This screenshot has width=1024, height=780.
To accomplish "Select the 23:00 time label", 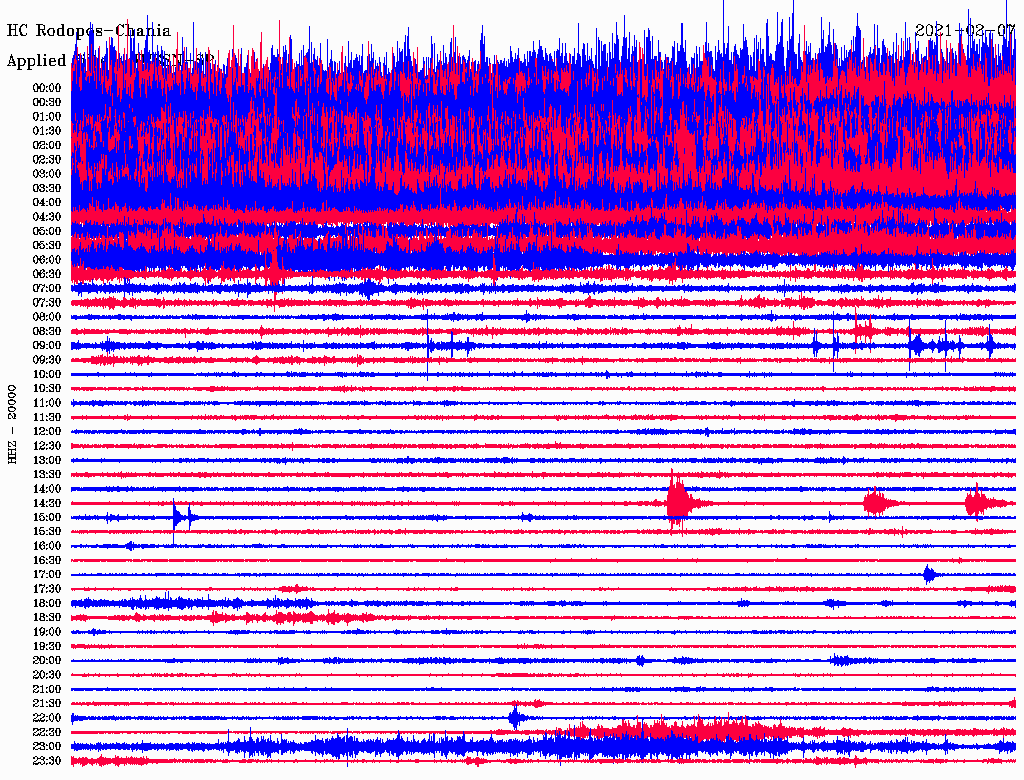I will click(x=46, y=747).
